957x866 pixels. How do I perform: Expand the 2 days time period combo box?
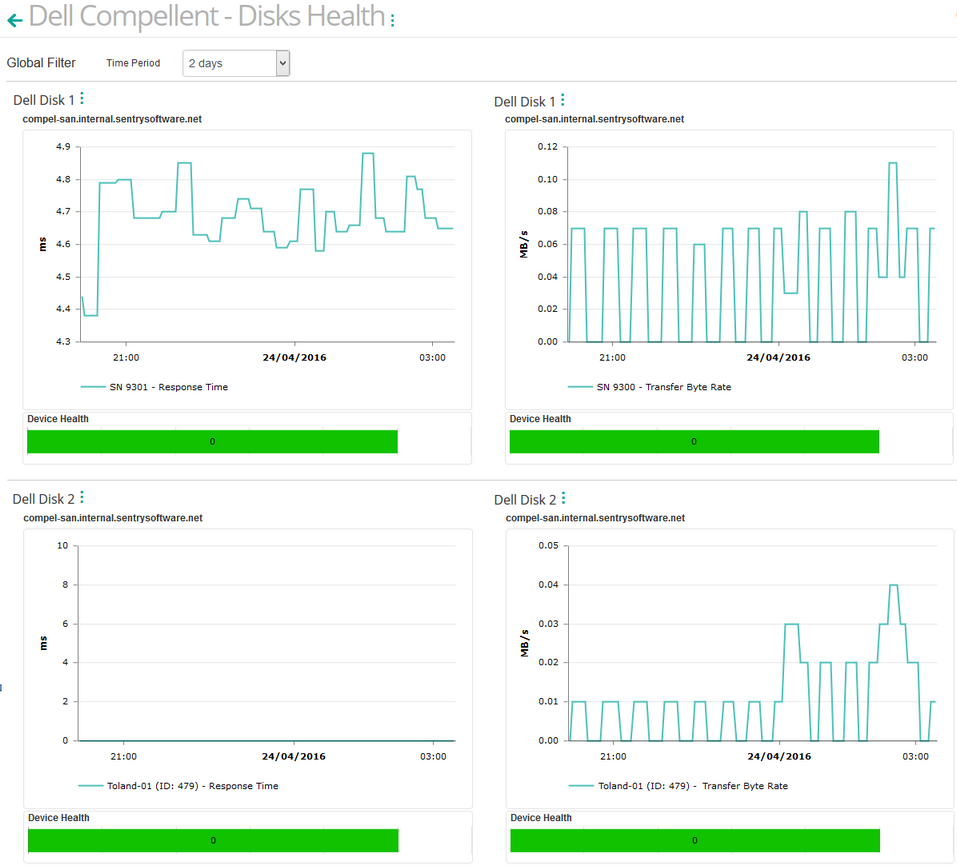pos(235,62)
